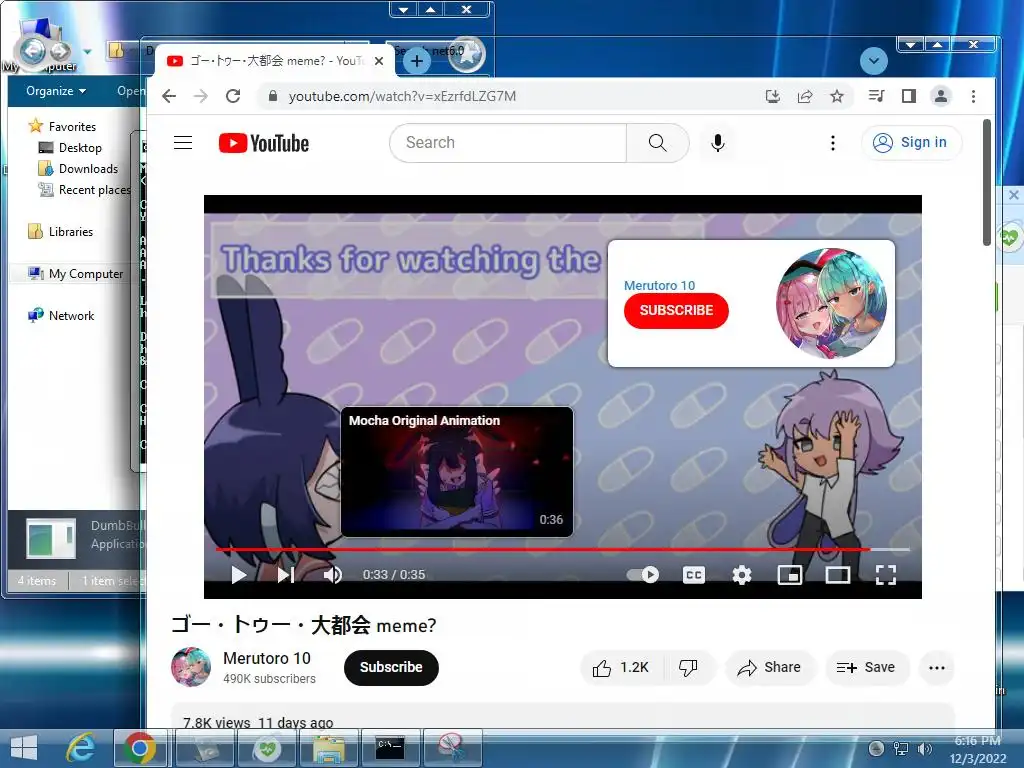The width and height of the screenshot is (1024, 768).
Task: Open the Snipping Tool taskbar icon
Action: coord(452,748)
